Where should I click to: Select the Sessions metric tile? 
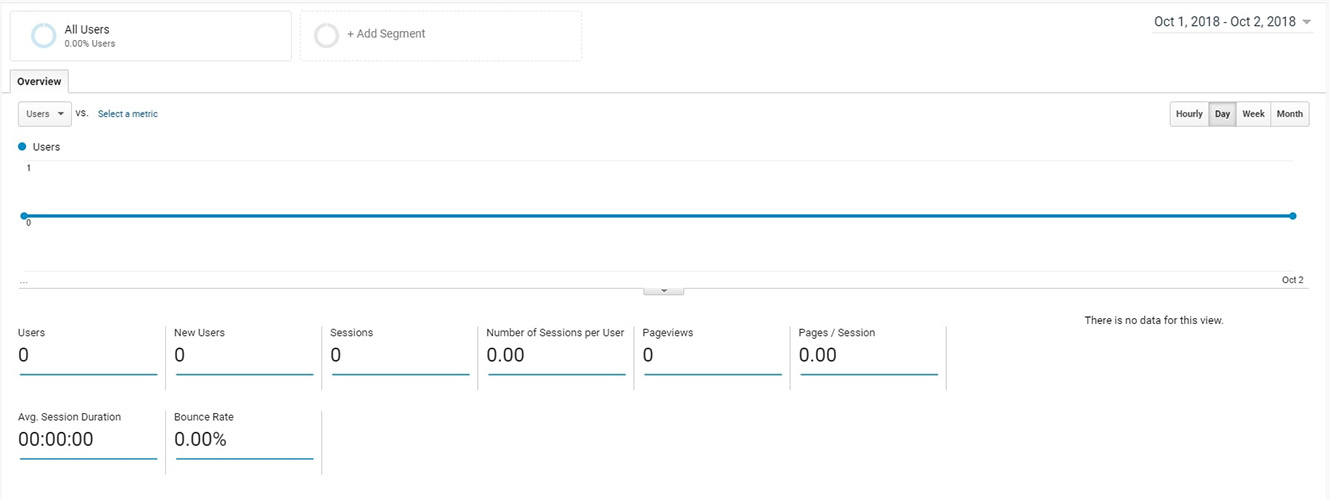(400, 350)
